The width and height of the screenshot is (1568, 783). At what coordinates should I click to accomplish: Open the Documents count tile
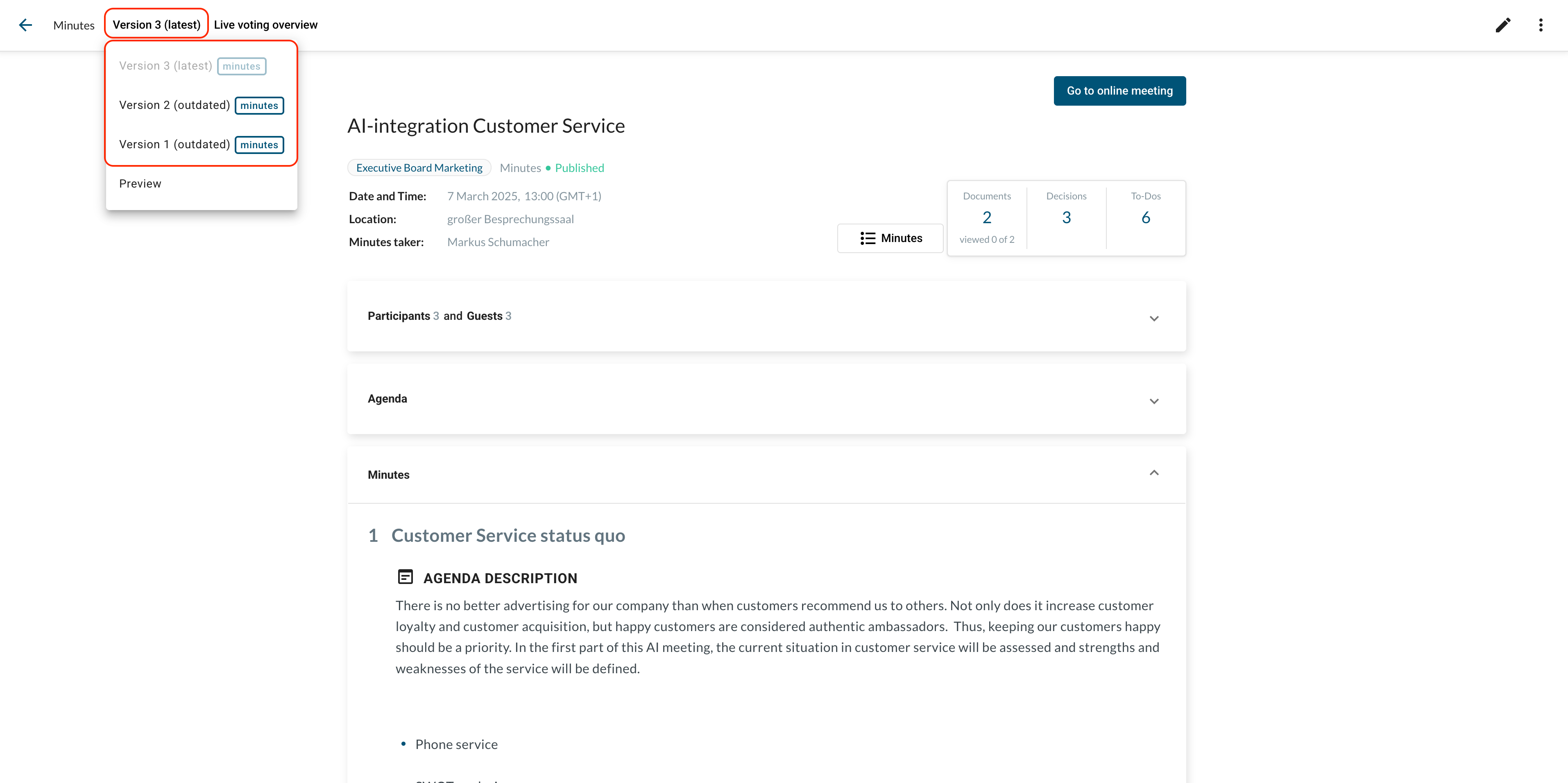(986, 217)
